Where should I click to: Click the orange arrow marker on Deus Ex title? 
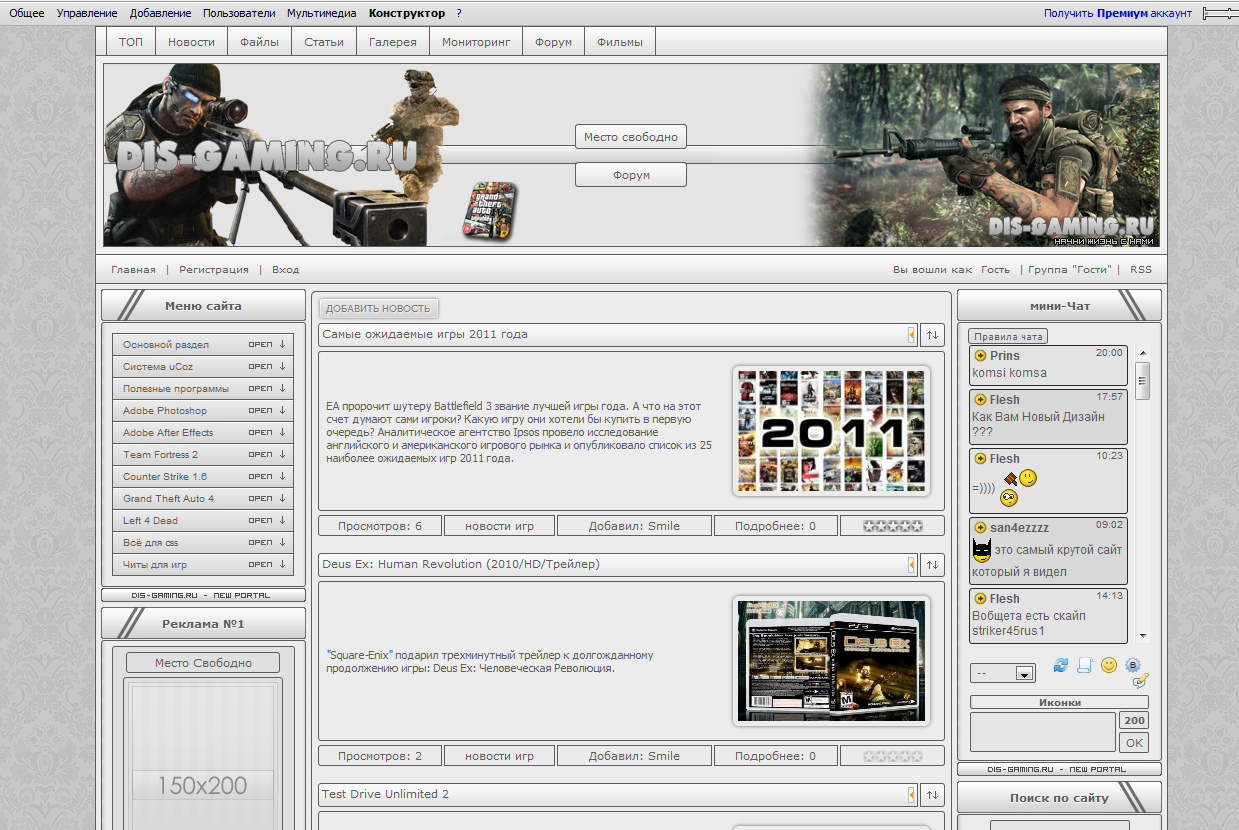[x=912, y=565]
